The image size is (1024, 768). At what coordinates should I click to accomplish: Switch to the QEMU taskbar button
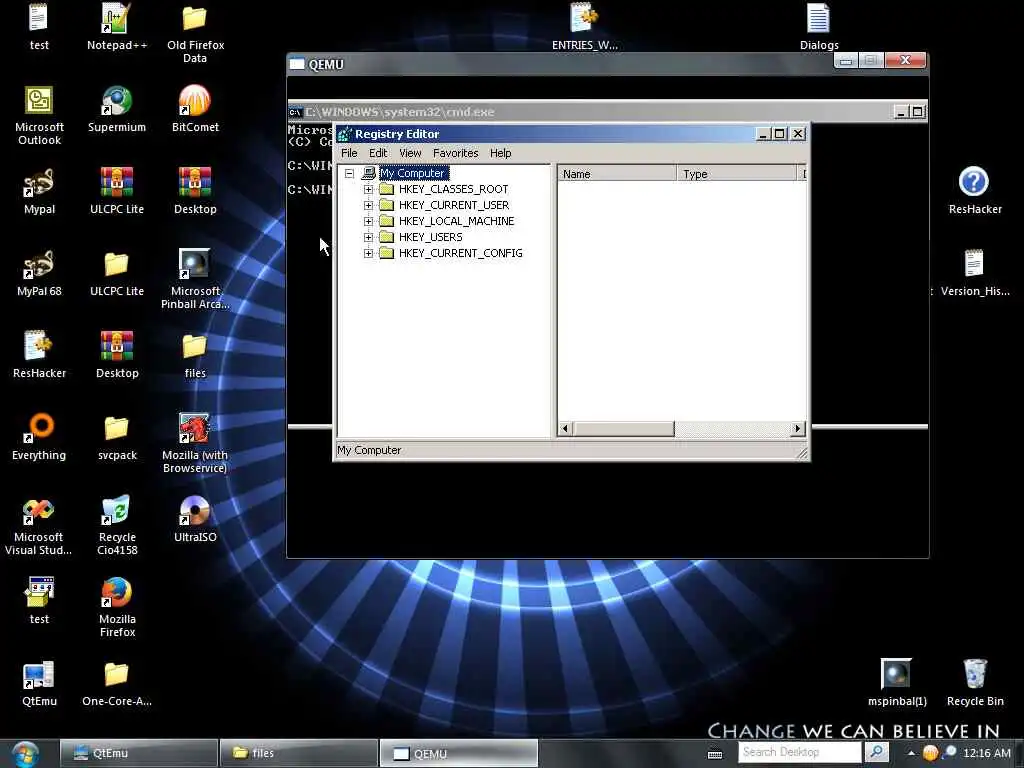pos(458,753)
